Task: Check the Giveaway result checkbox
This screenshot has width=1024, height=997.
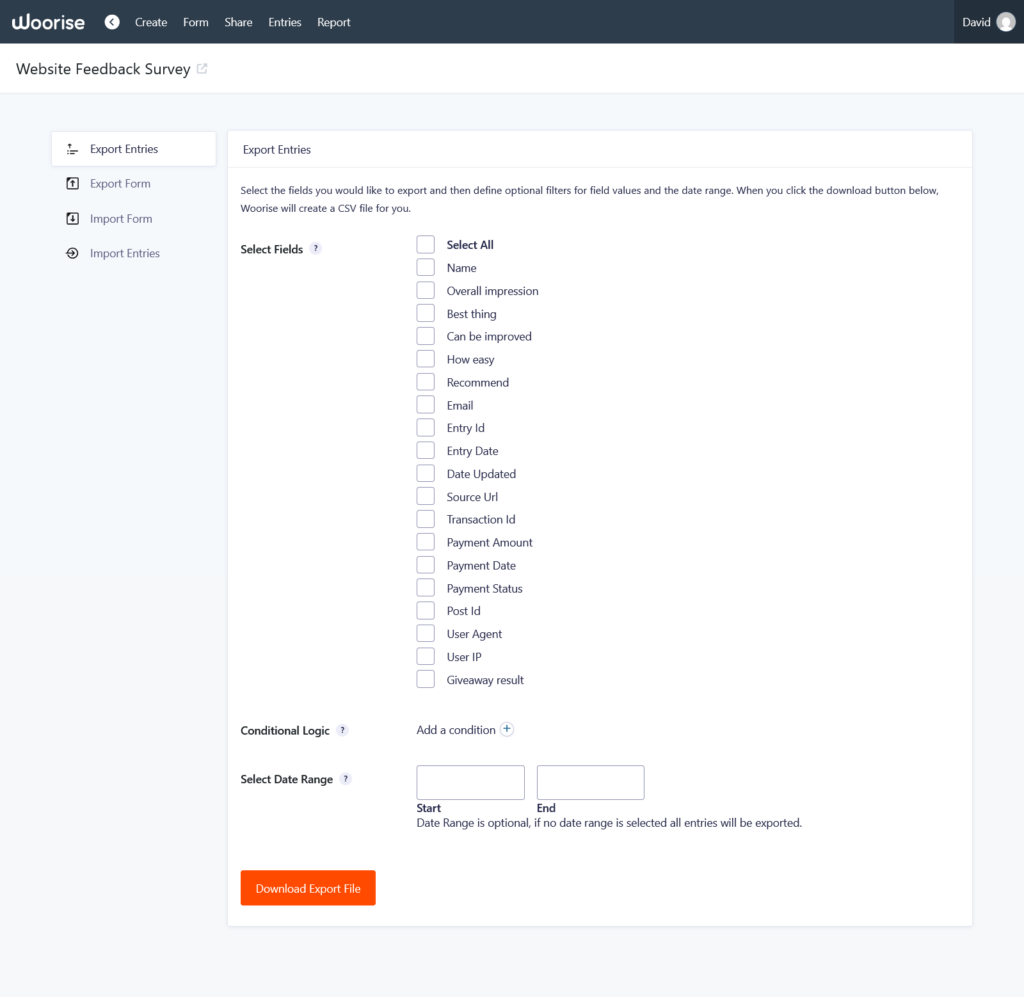Action: [426, 679]
